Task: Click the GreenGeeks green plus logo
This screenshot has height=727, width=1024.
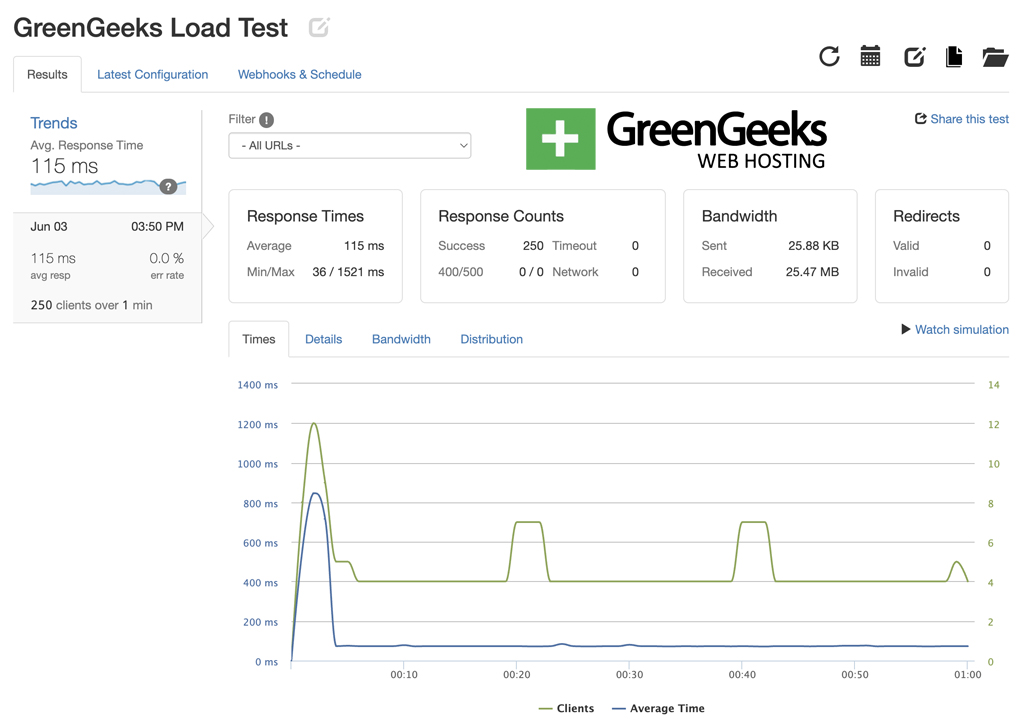Action: (x=560, y=138)
